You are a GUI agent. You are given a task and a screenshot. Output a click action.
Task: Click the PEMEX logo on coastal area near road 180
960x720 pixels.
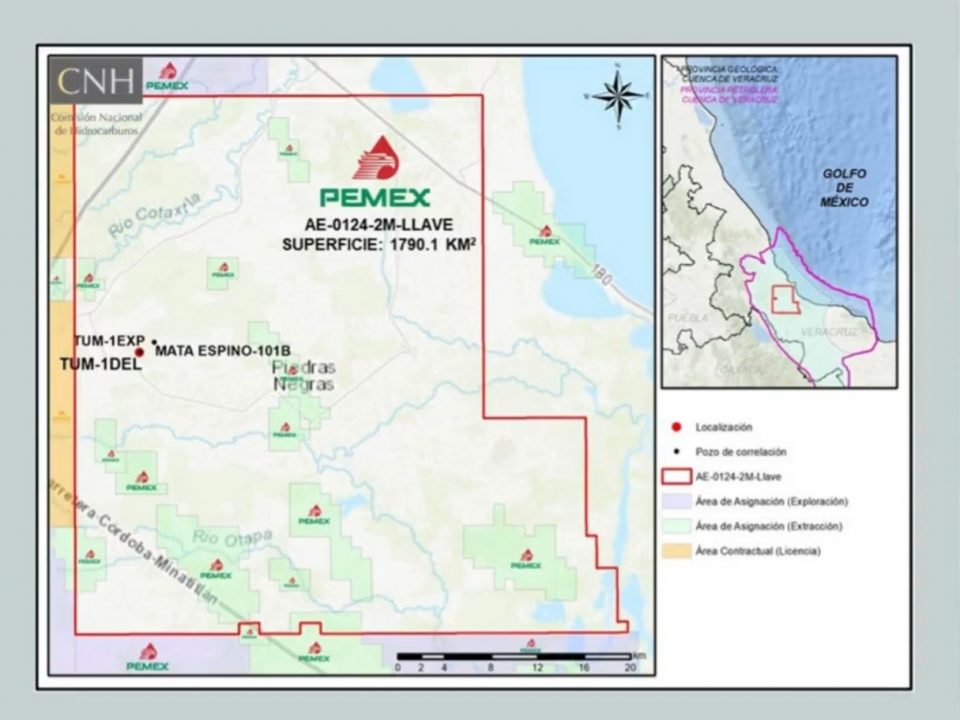544,235
